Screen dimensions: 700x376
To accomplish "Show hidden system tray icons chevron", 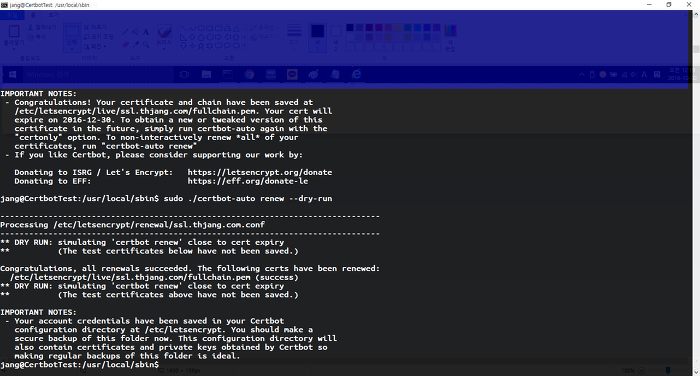I will [582, 75].
